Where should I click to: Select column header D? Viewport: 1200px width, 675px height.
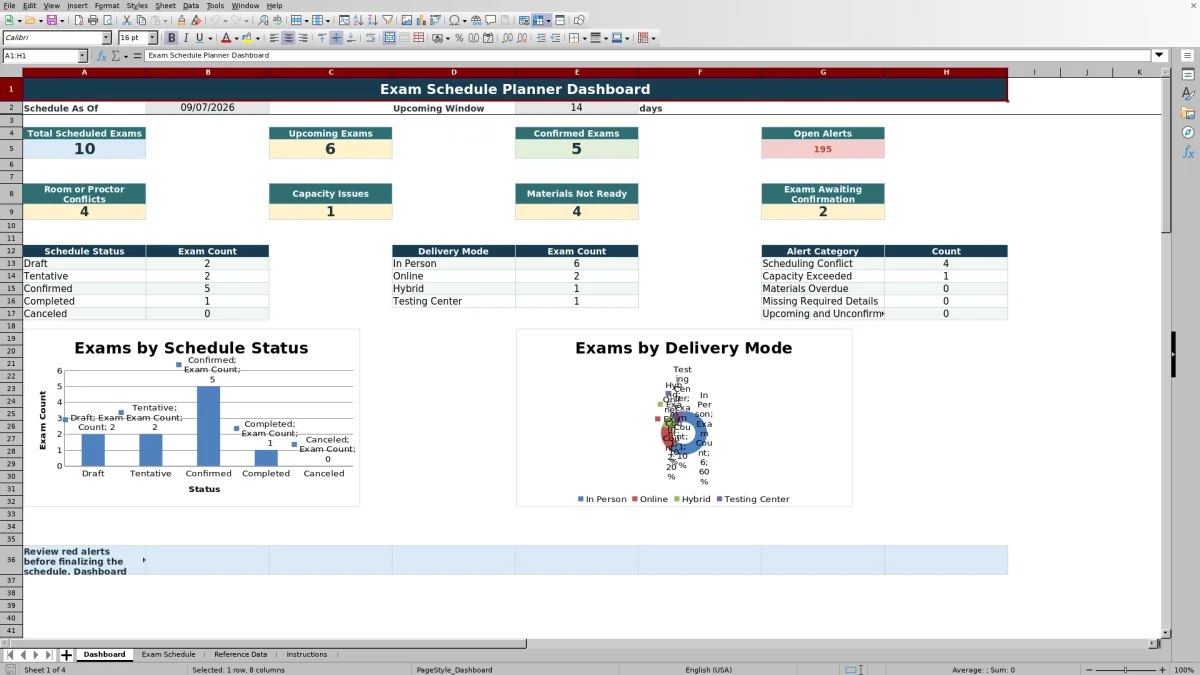453,72
